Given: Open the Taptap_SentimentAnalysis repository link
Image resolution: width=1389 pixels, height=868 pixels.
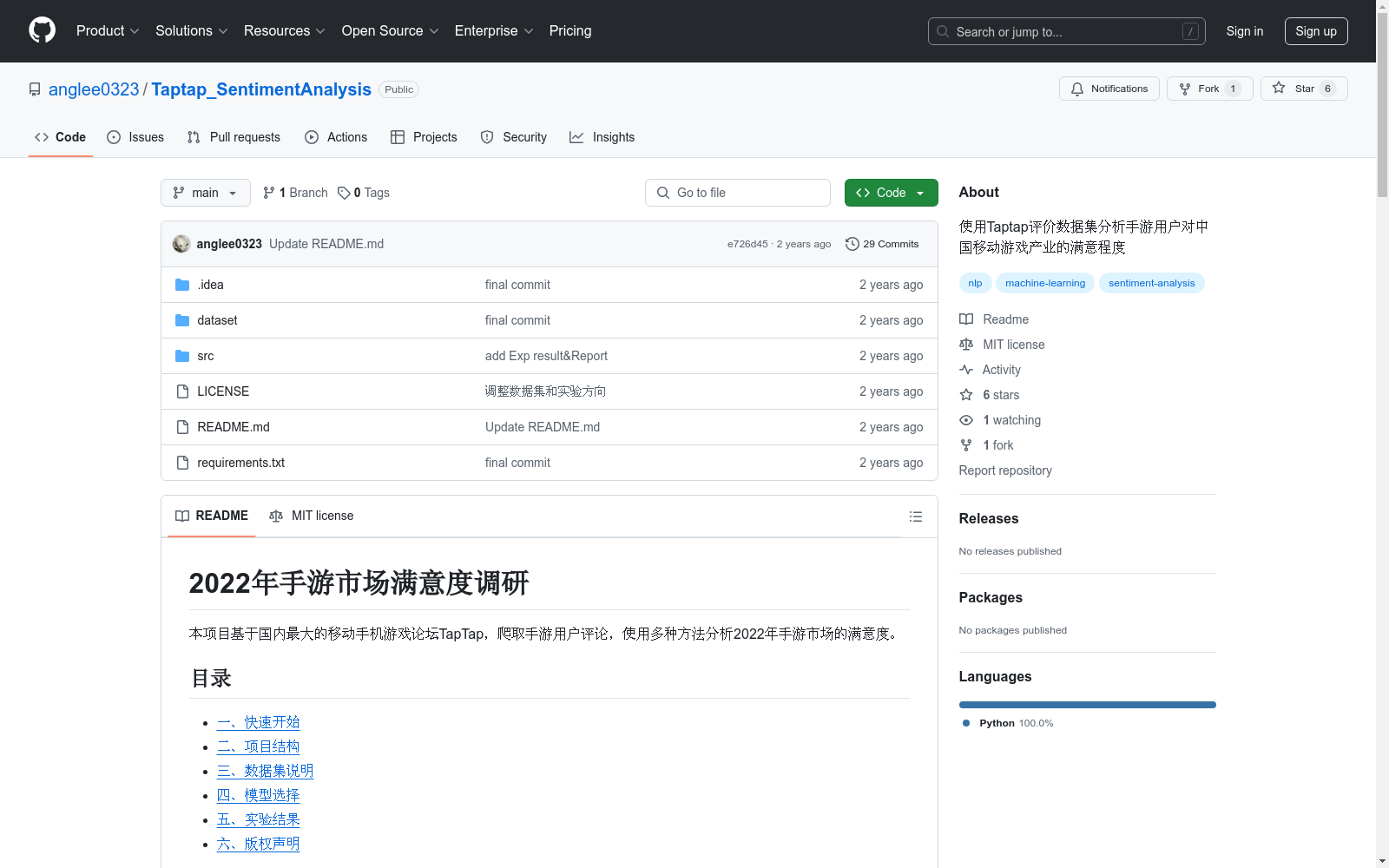Looking at the screenshot, I should 261,89.
